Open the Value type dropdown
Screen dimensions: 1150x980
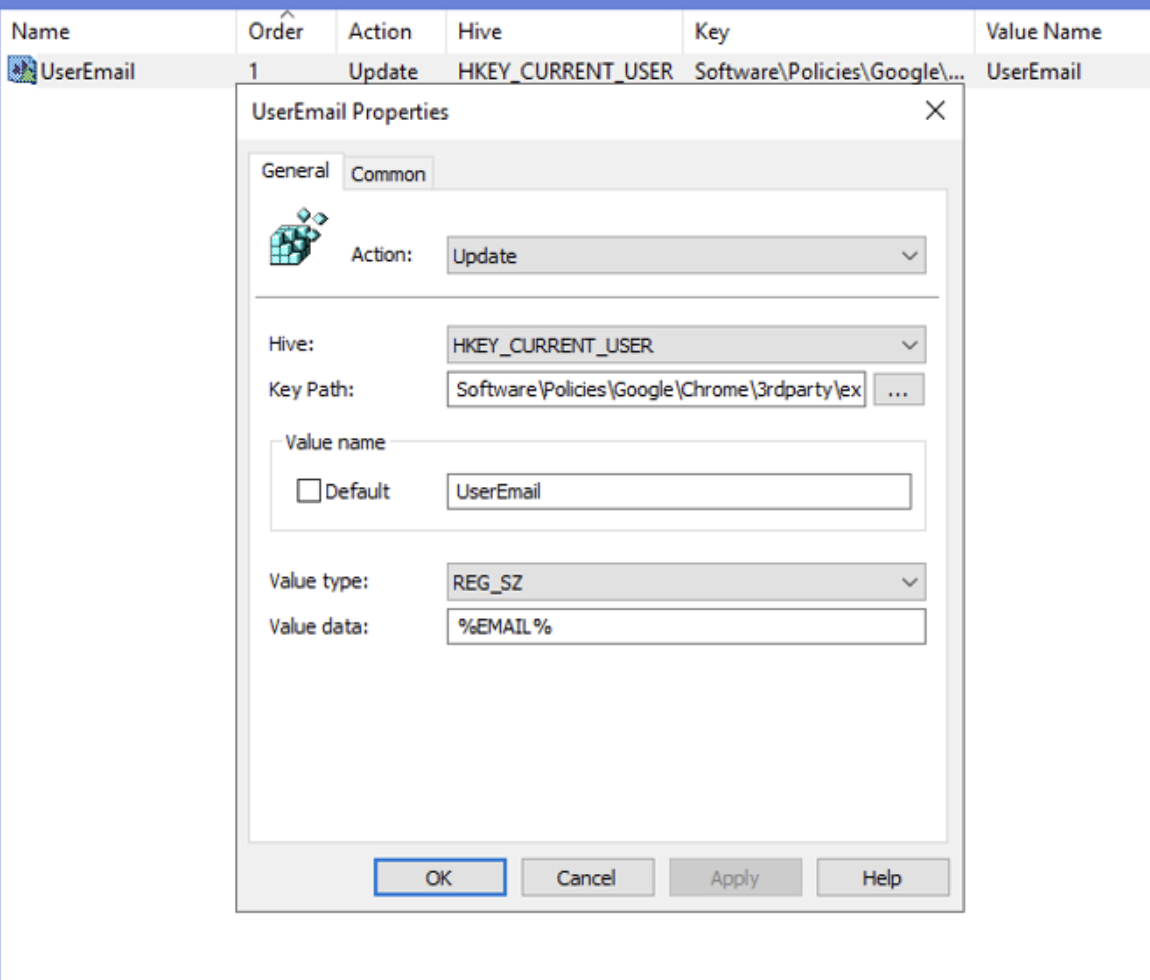click(686, 581)
